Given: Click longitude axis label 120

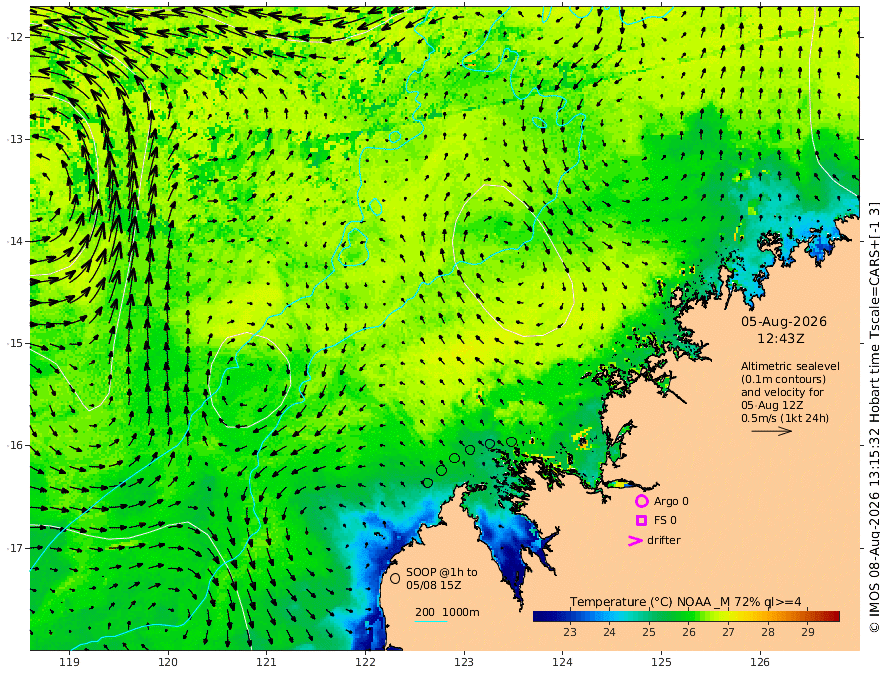Looking at the screenshot, I should (168, 662).
